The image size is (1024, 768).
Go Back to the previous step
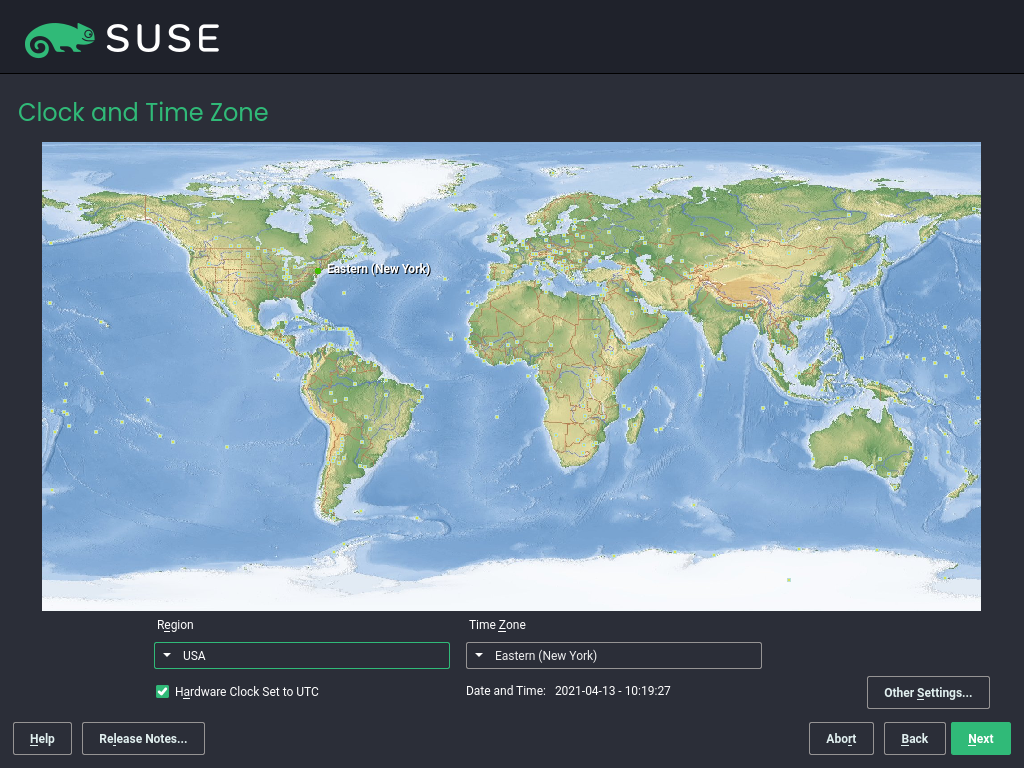(x=914, y=739)
